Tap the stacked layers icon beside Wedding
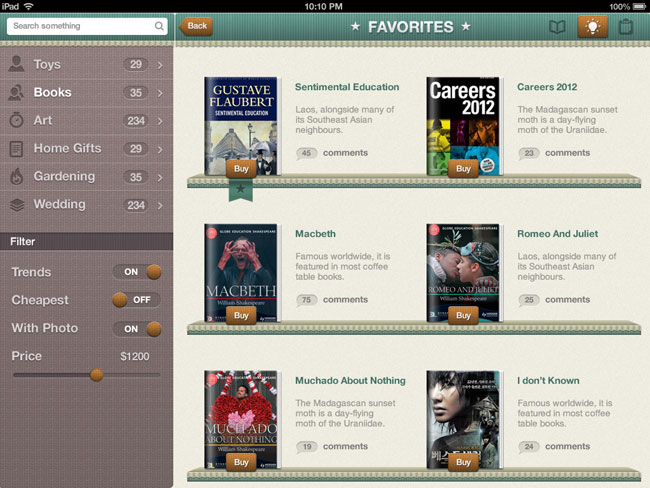 click(x=17, y=205)
